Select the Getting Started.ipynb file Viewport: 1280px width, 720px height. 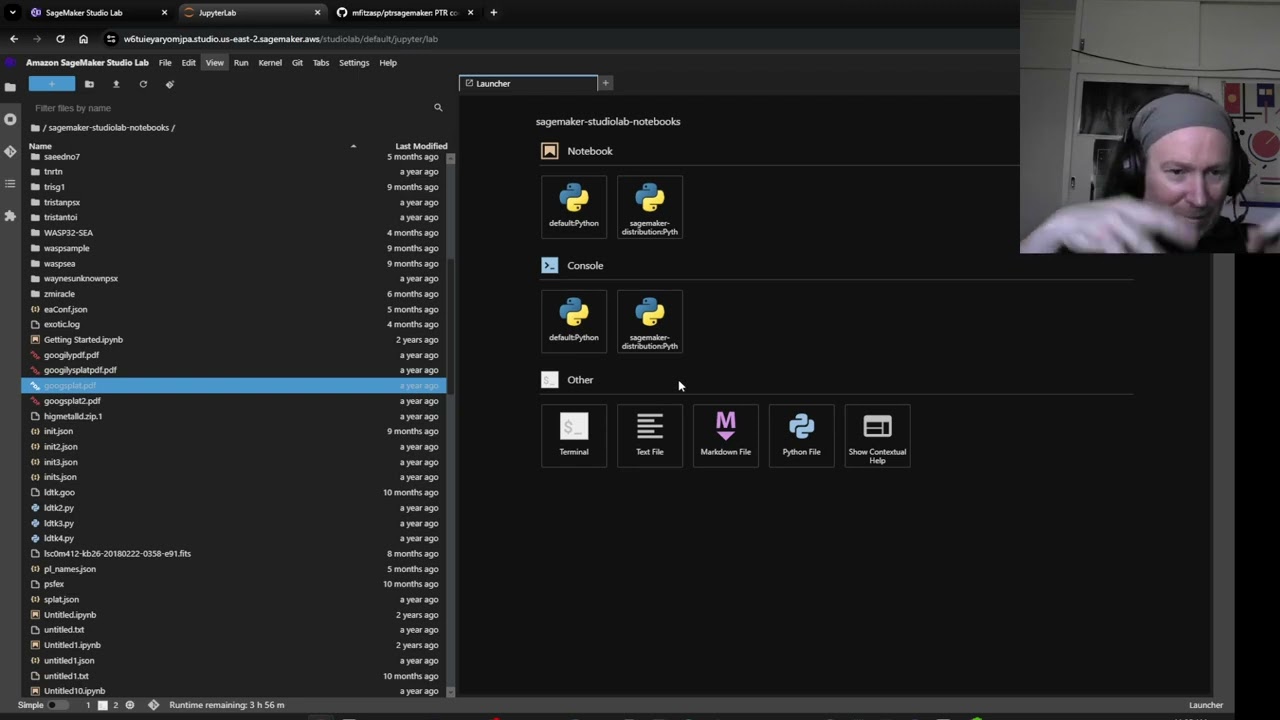point(234,340)
